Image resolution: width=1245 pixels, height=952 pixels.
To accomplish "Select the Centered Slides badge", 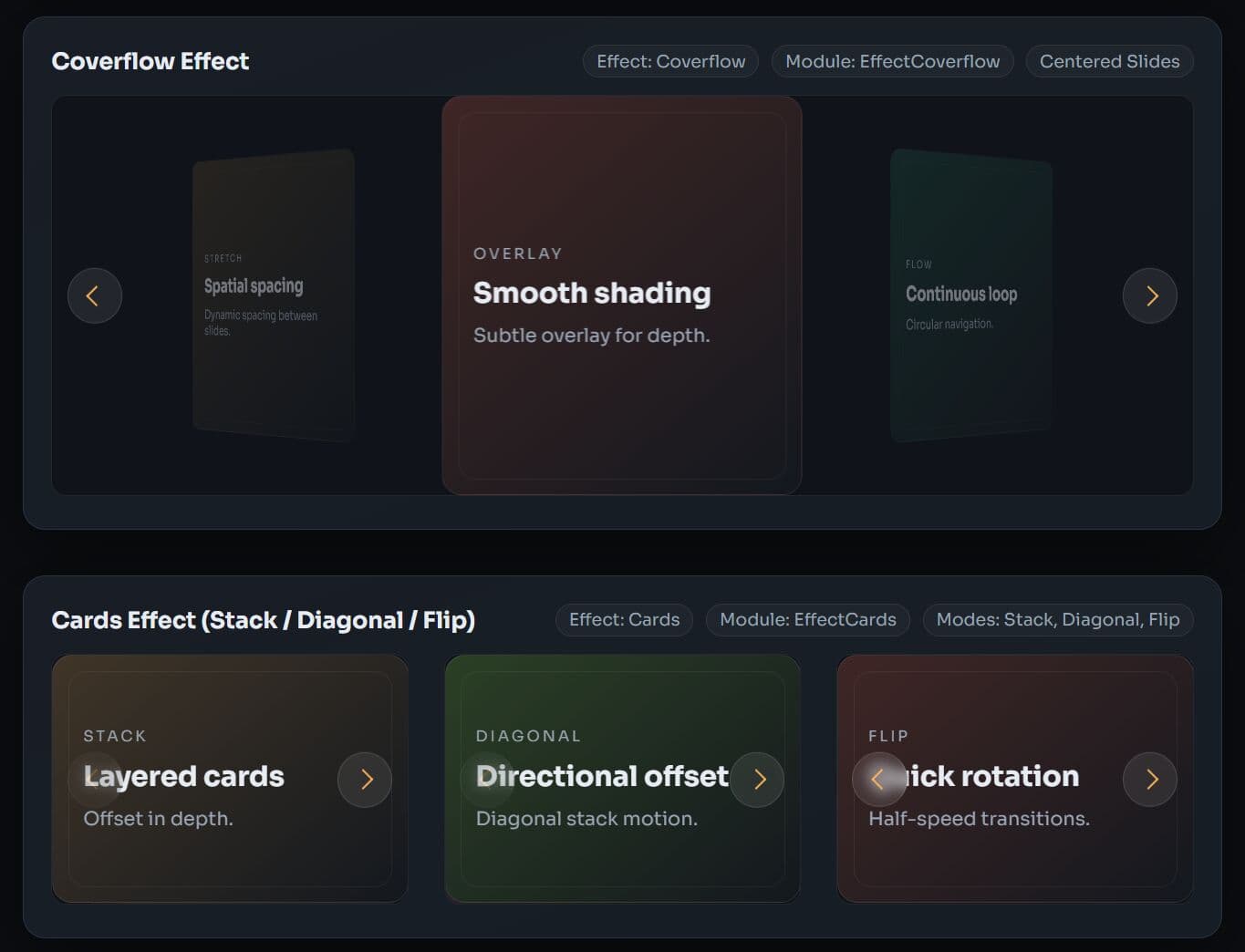I will 1109,61.
